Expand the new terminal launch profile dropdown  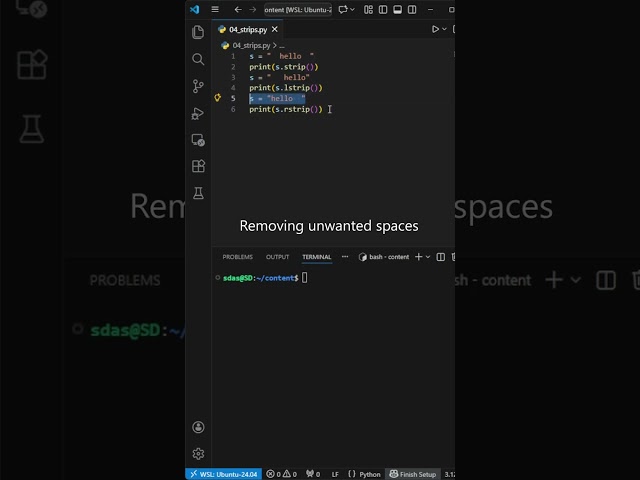(x=428, y=257)
